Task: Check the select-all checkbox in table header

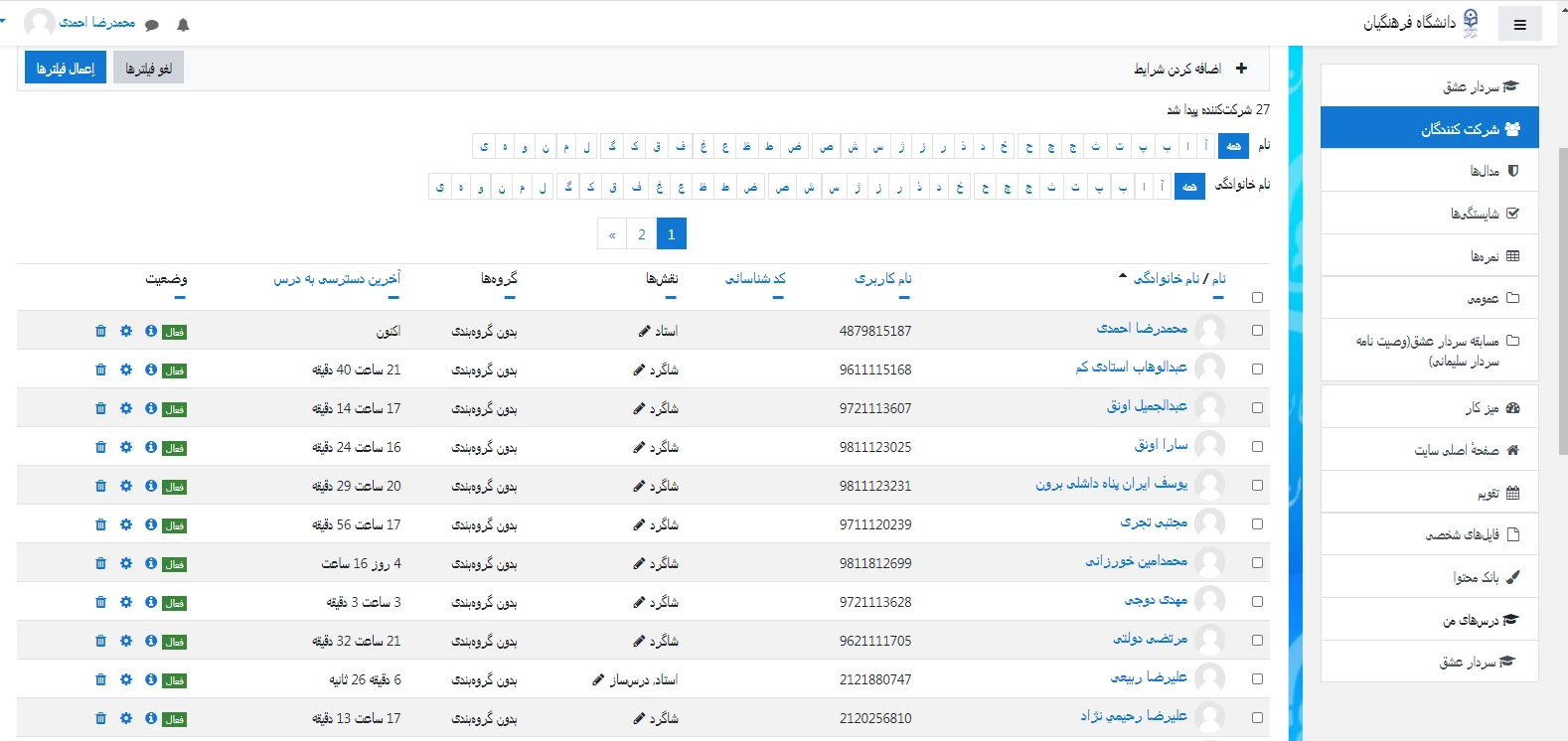Action: (1257, 297)
